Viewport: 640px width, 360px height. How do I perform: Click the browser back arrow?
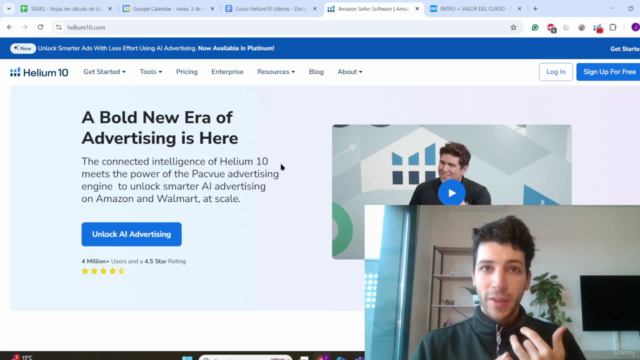pos(9,27)
